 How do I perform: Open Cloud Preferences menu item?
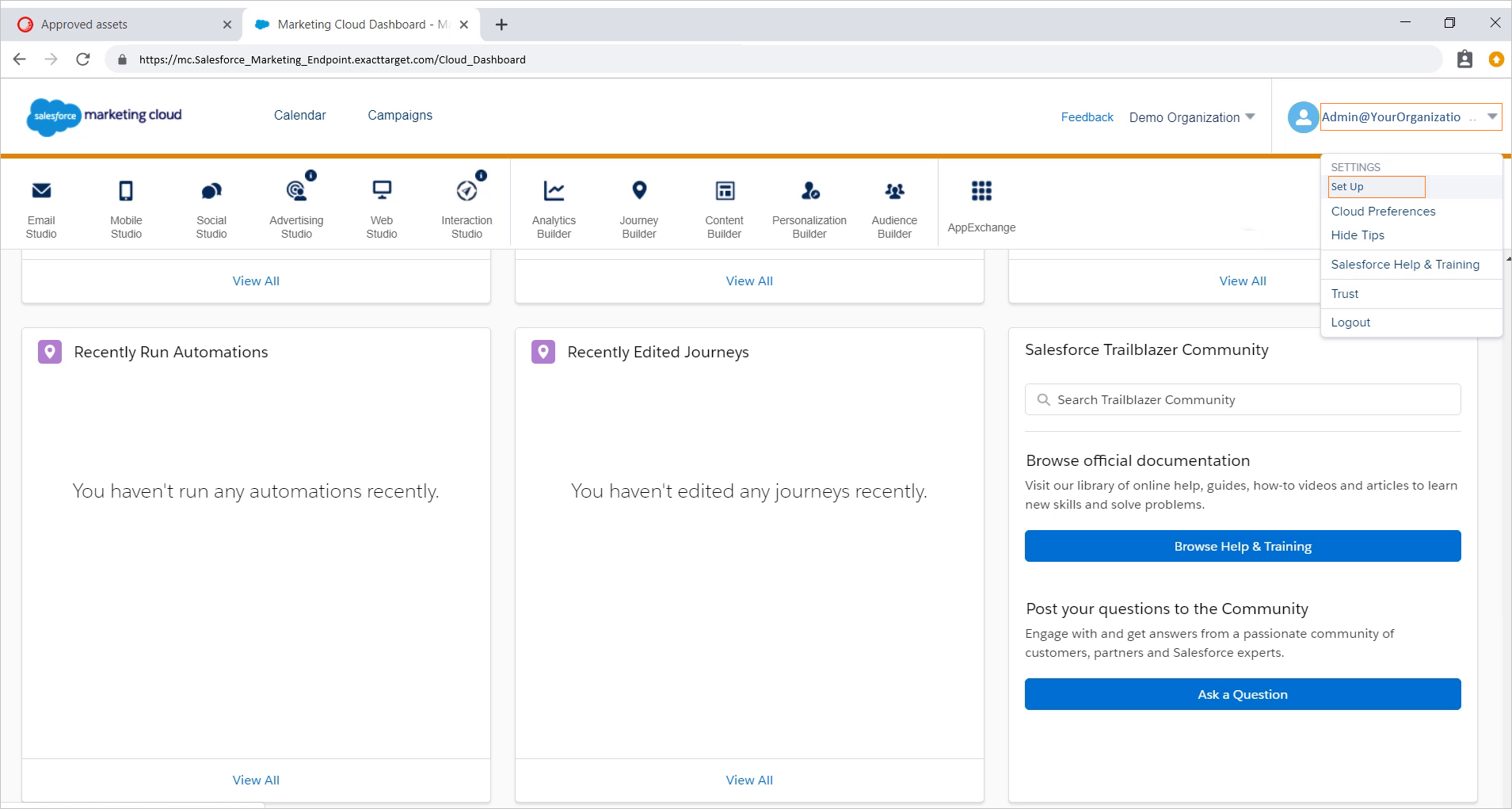(1383, 212)
